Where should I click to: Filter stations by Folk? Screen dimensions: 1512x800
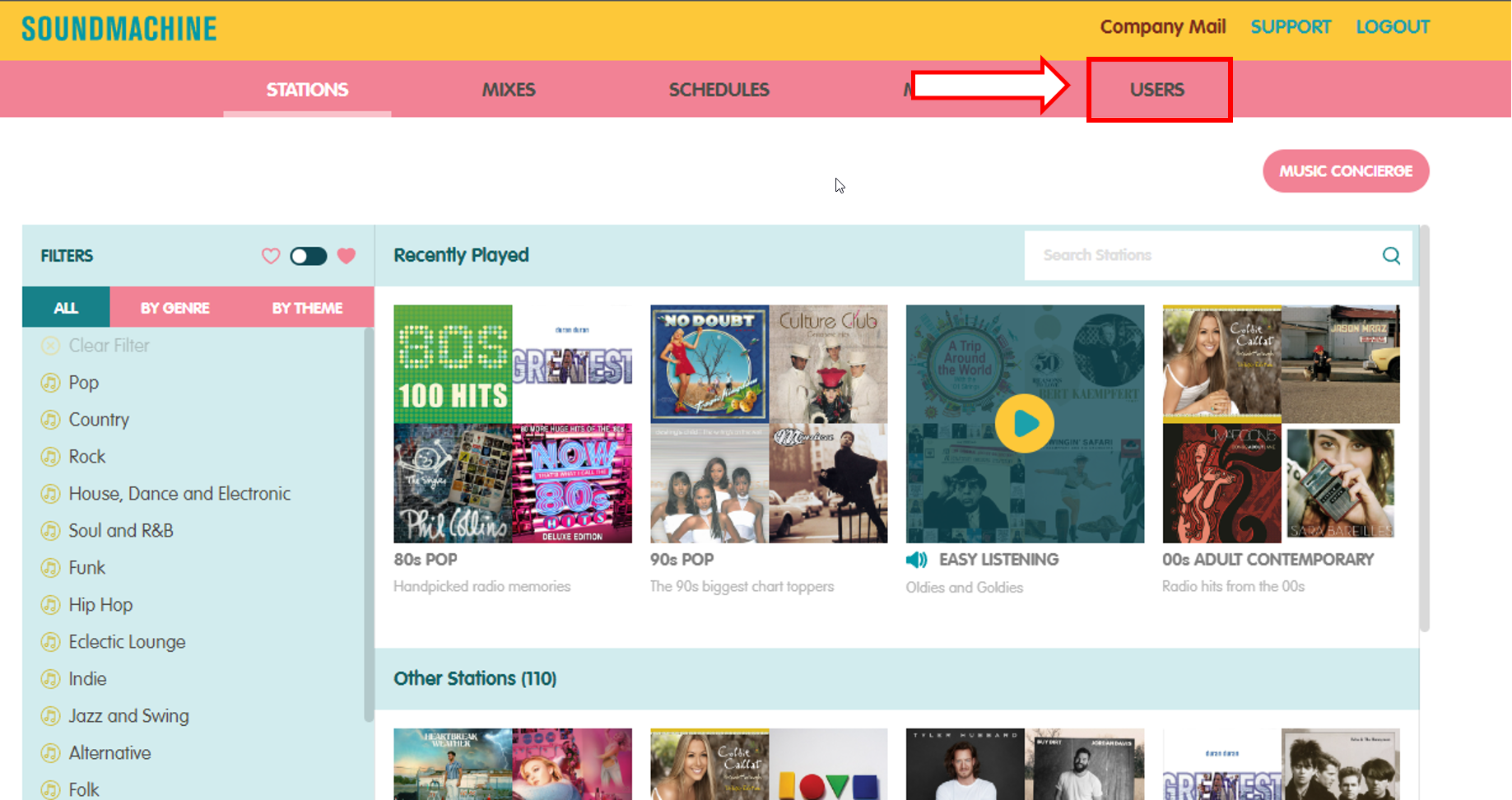coord(84,790)
